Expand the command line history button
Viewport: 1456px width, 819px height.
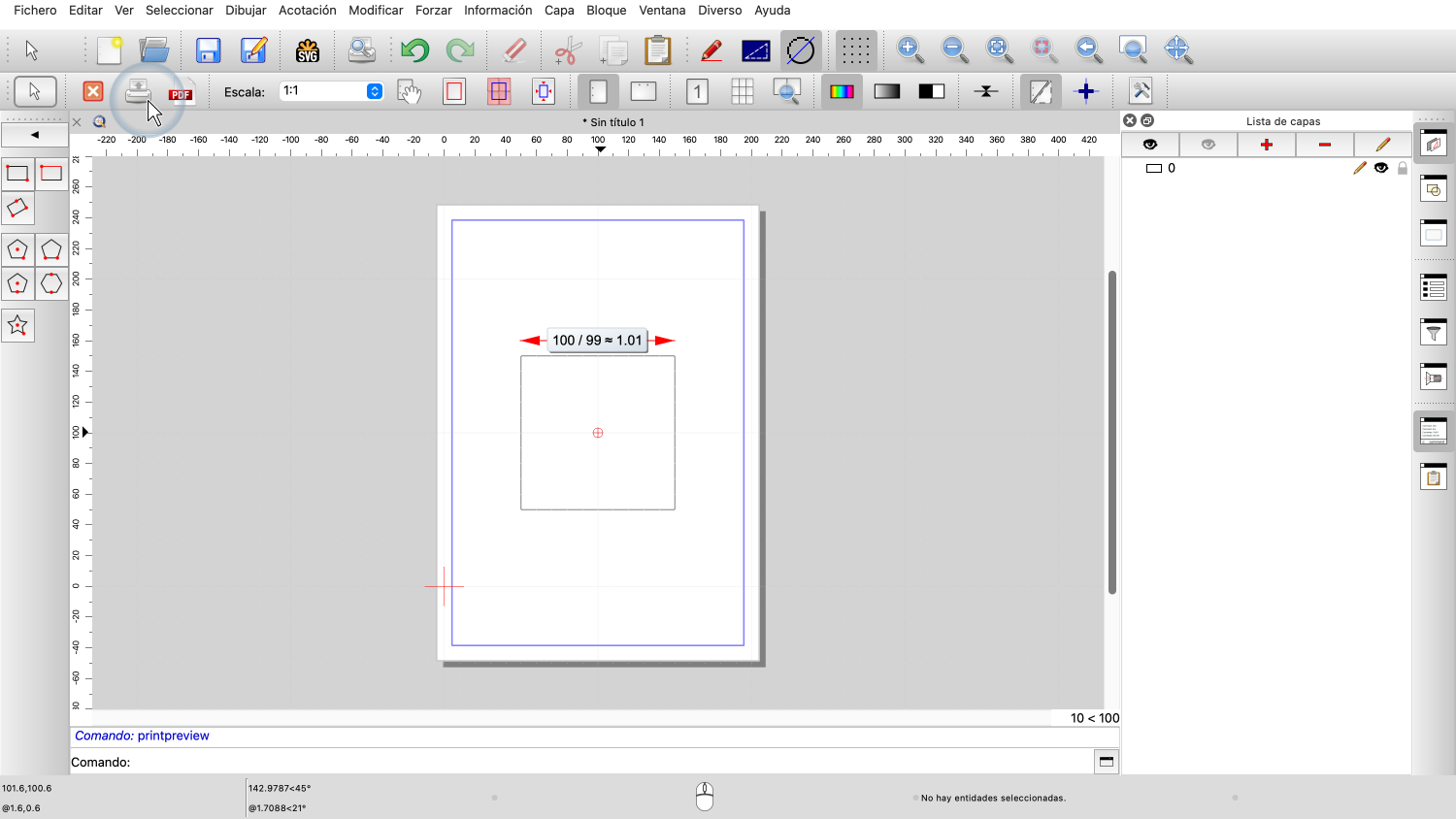(1106, 762)
